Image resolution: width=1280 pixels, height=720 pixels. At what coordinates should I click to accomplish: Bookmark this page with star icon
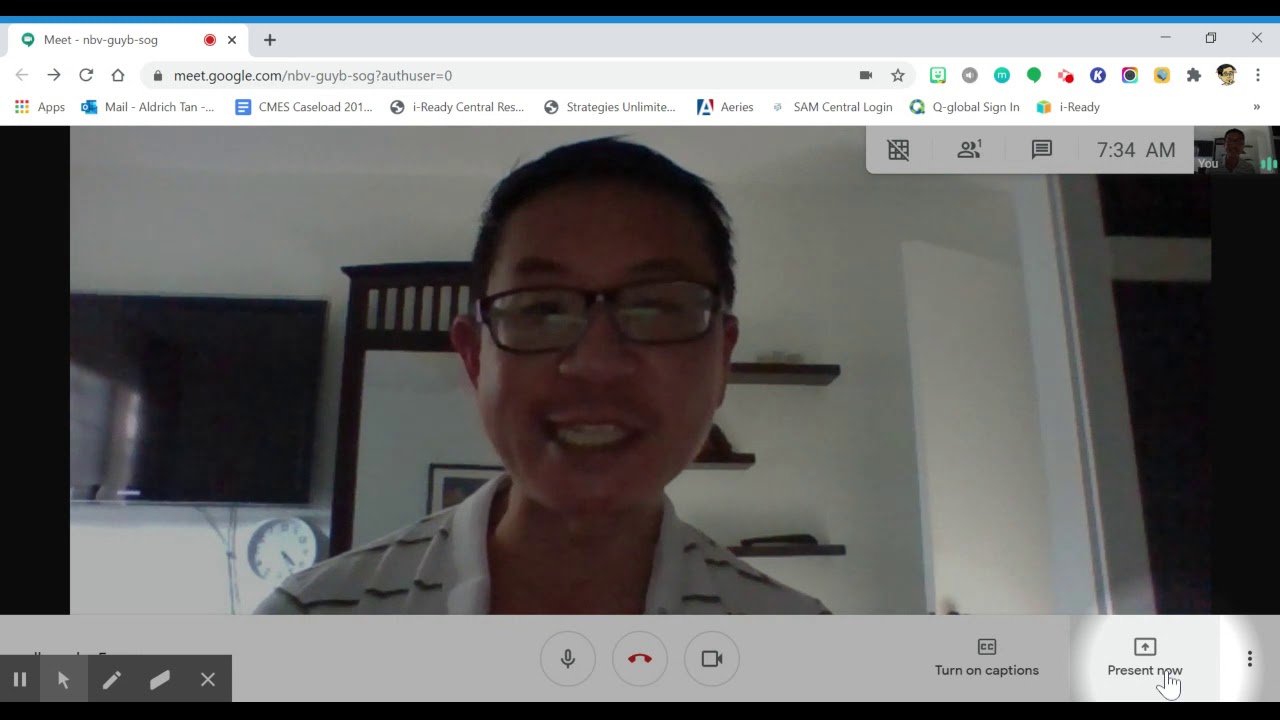[x=898, y=75]
